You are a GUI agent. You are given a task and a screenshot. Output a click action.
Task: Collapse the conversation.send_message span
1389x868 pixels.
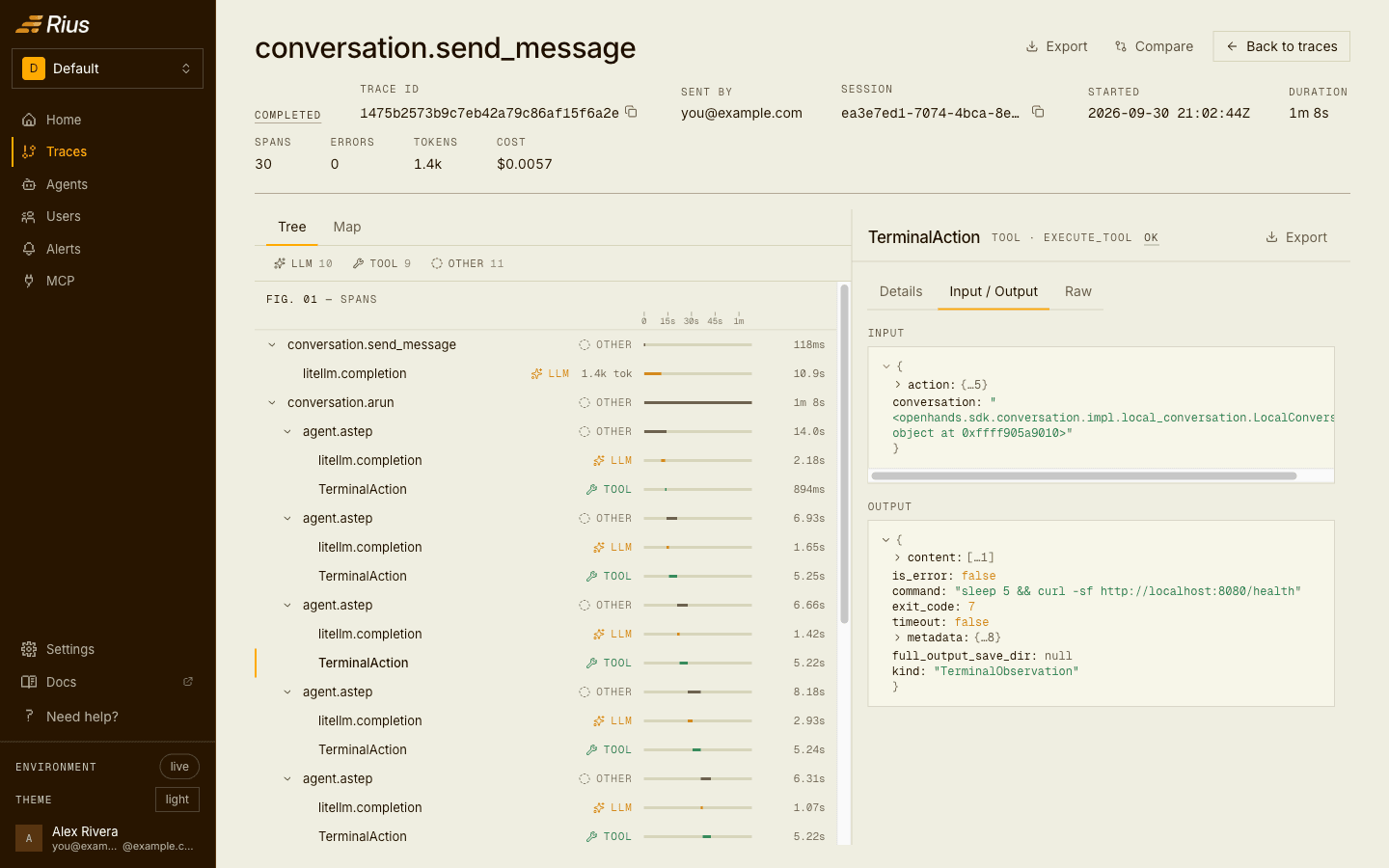272,344
